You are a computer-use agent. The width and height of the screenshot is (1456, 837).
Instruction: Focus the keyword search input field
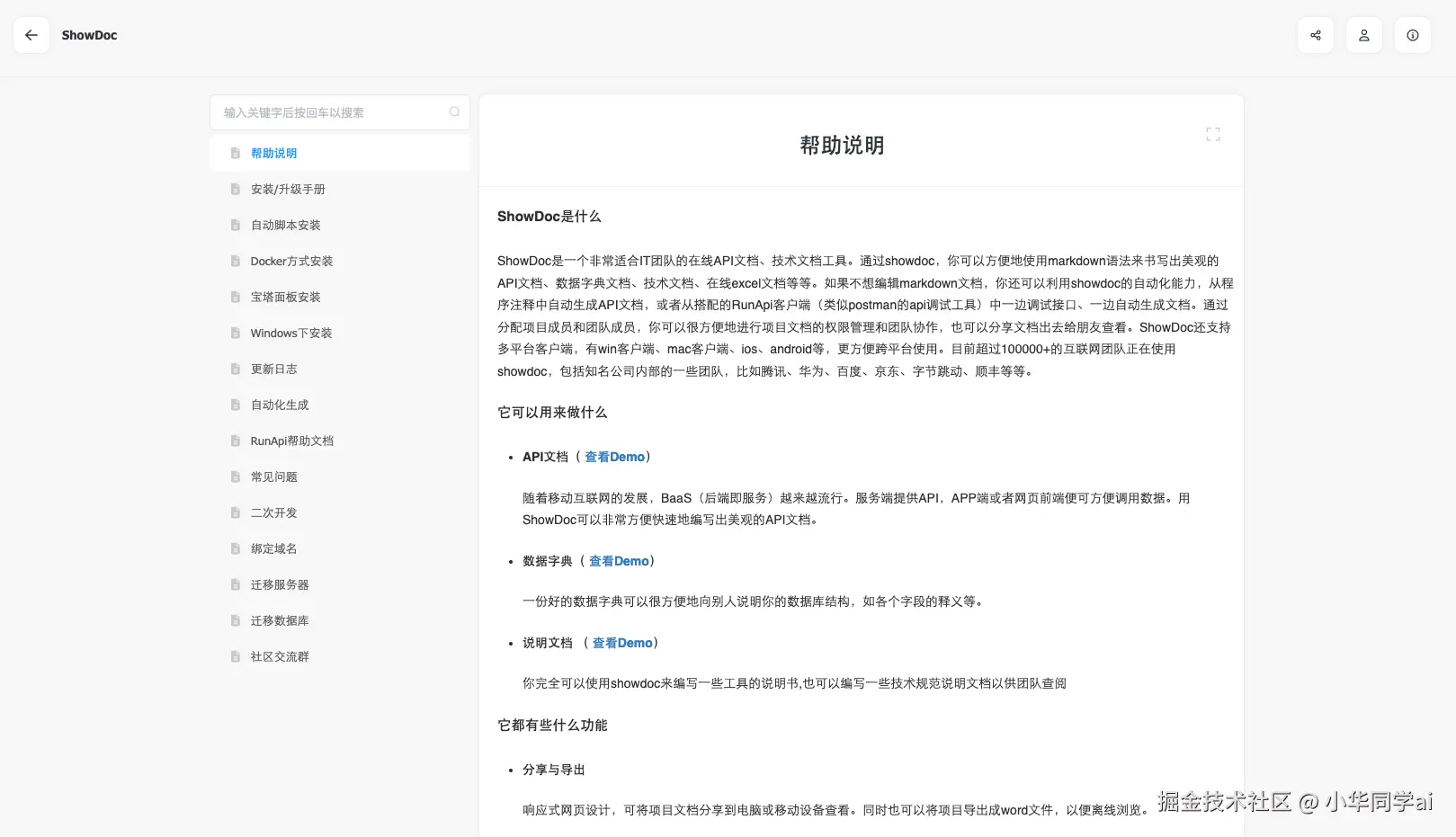click(x=340, y=112)
